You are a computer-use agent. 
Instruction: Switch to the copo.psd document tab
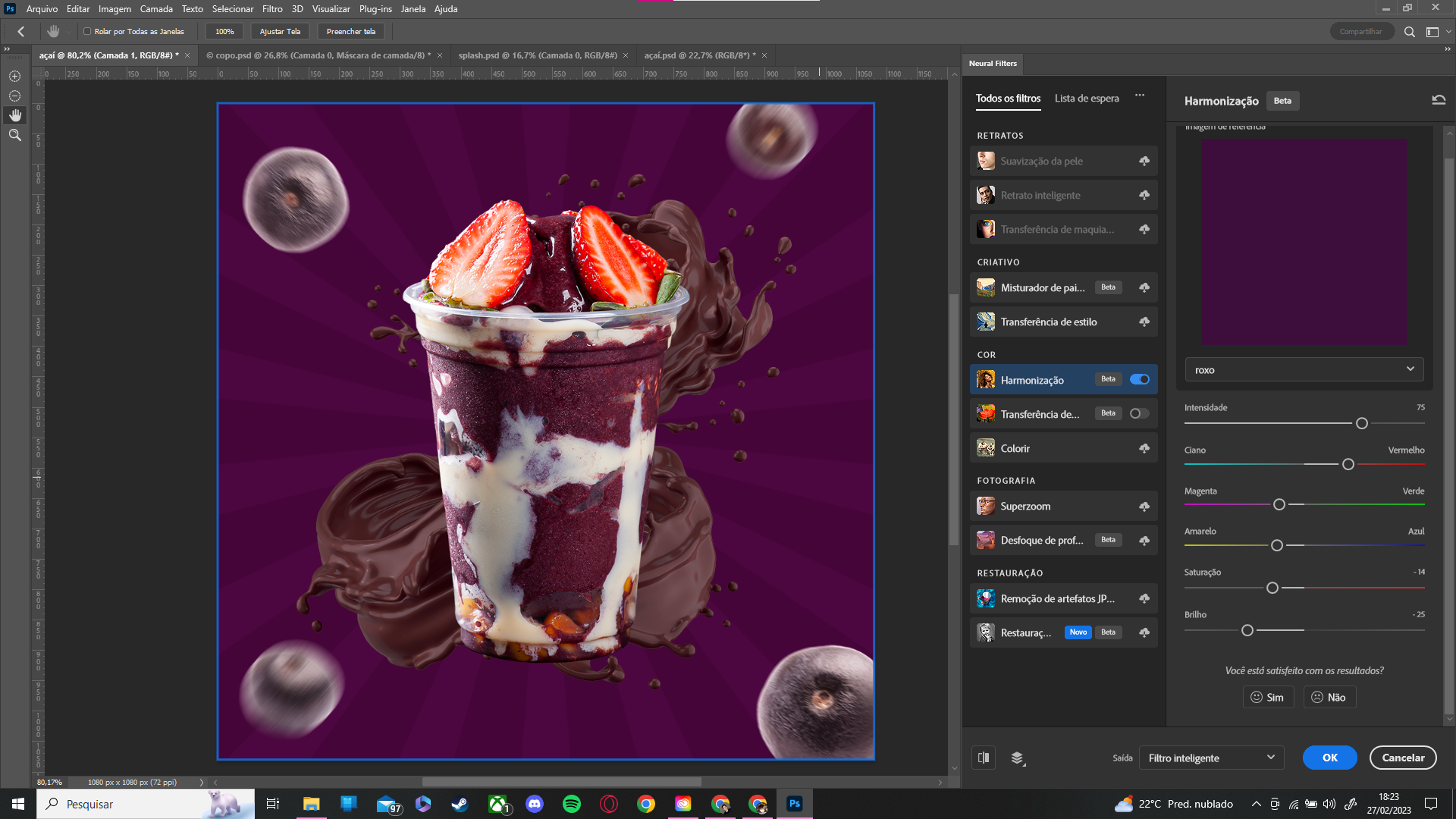[318, 55]
